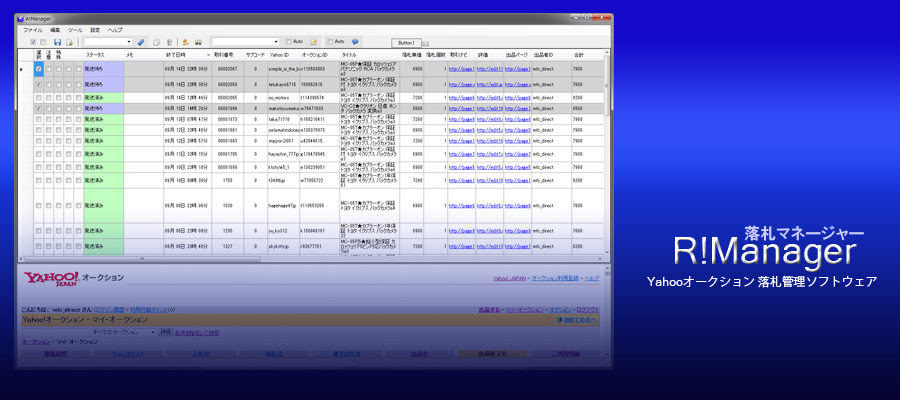The height and width of the screenshot is (400, 900).
Task: Click the horizontal scrollbar of the order grid
Action: [313, 259]
